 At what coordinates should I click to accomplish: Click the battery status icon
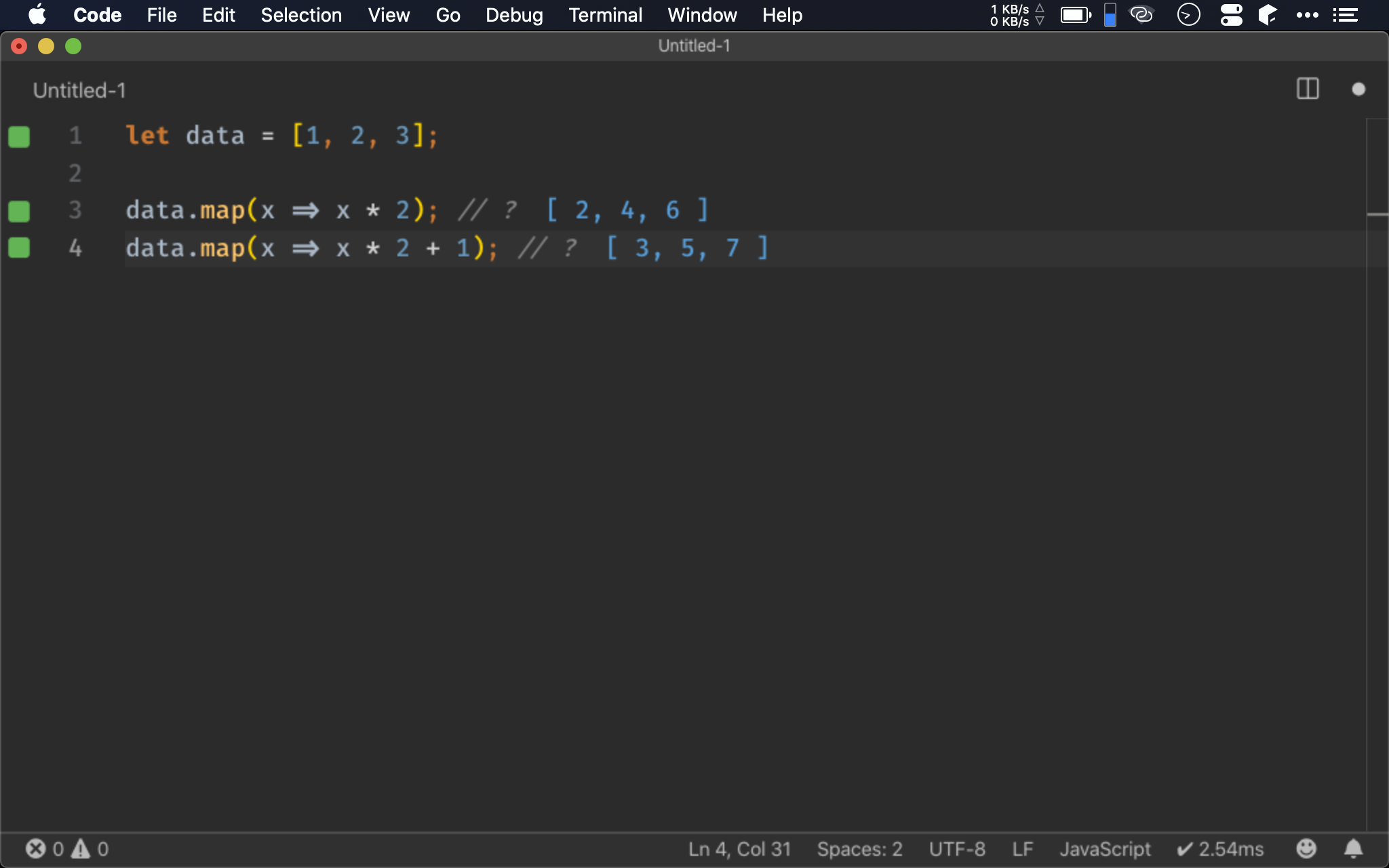tap(1076, 15)
